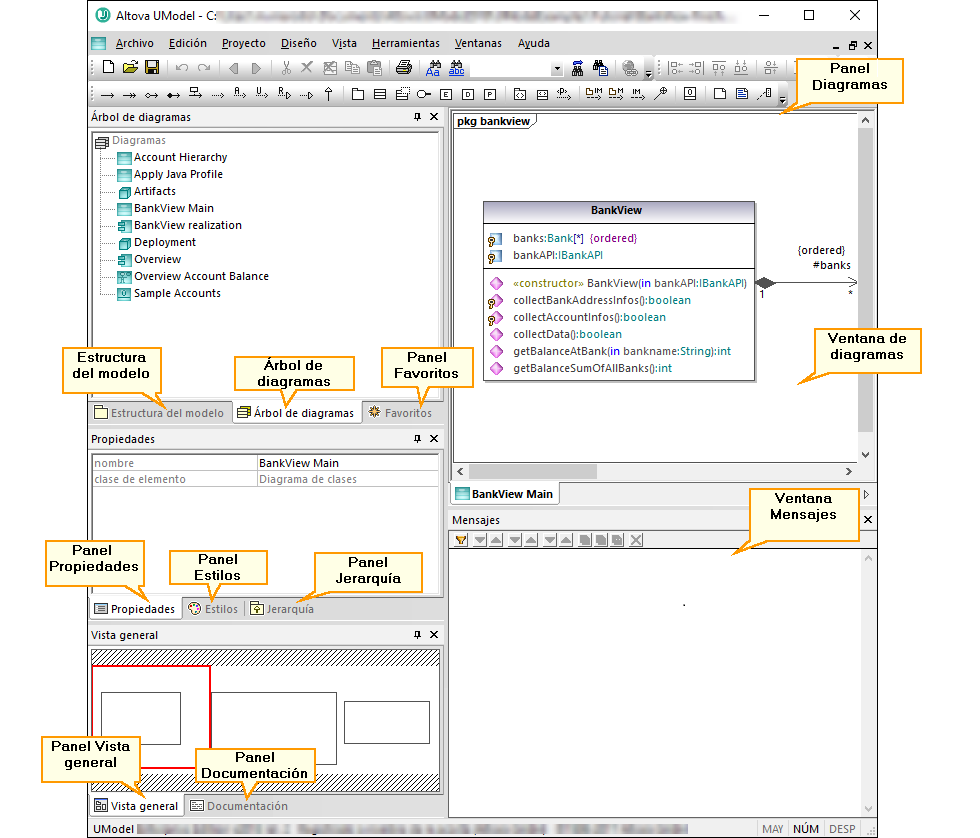Select the DataType 'D' tool

click(x=468, y=94)
